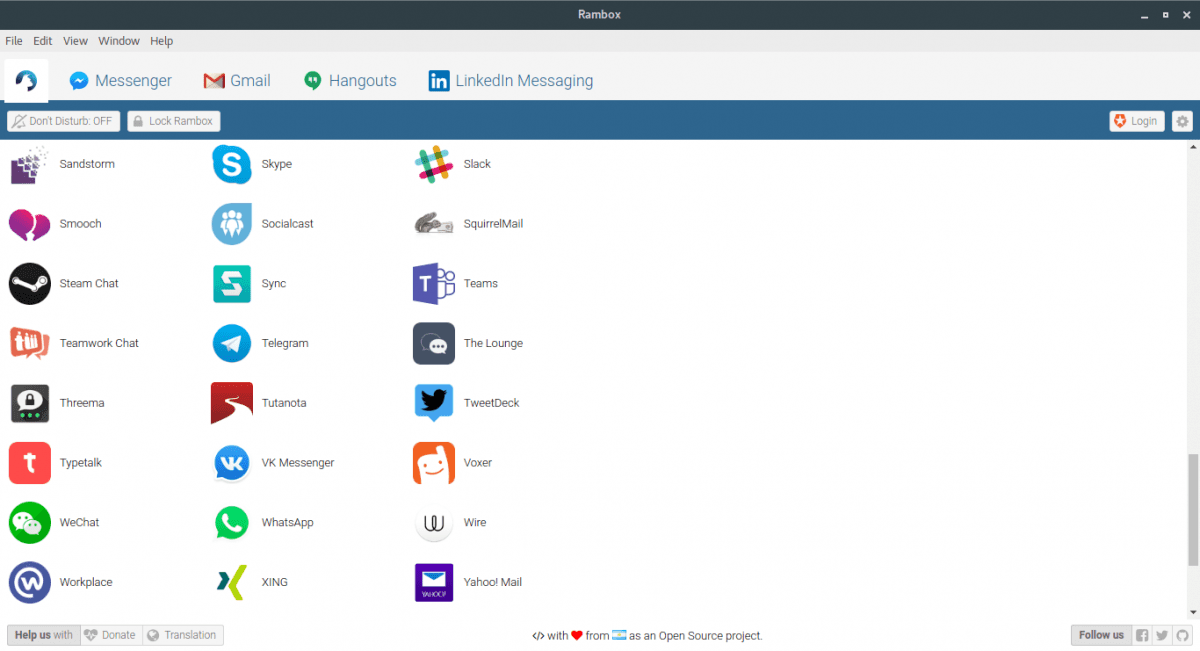Add The Lounge service icon

434,343
